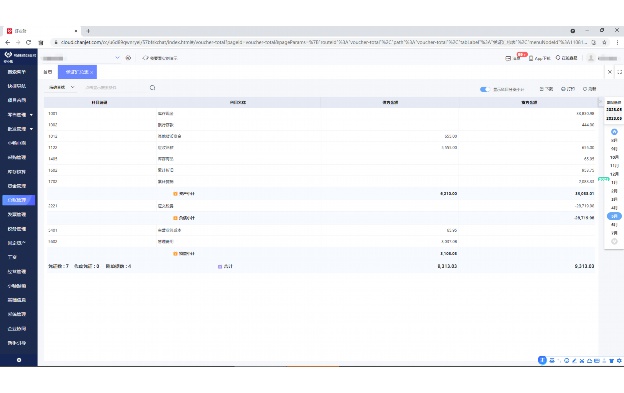Open the messages icon with red badge
The height and width of the screenshot is (393, 624).
tap(508, 58)
